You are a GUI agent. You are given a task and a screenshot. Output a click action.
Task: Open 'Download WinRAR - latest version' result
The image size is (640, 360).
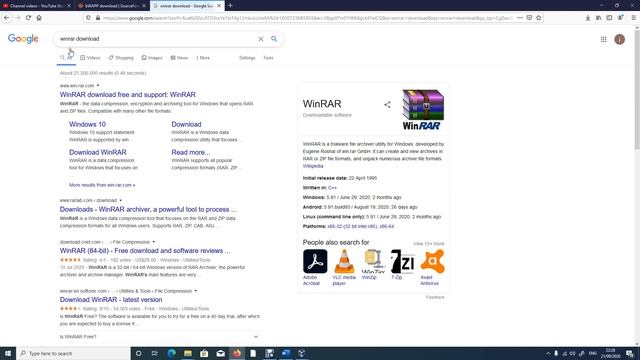click(x=111, y=300)
